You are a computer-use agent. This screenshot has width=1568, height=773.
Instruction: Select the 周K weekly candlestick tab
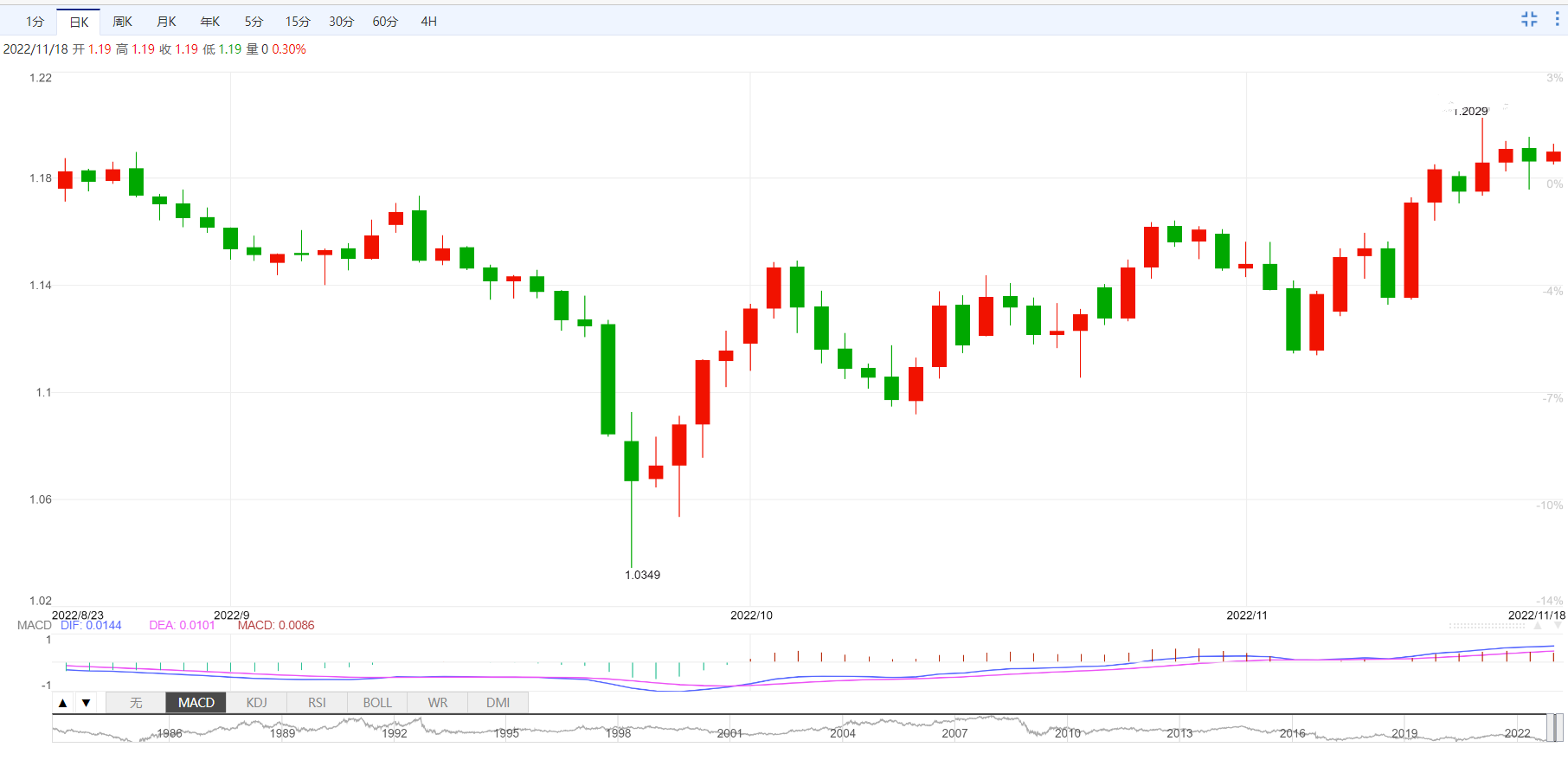pyautogui.click(x=122, y=22)
